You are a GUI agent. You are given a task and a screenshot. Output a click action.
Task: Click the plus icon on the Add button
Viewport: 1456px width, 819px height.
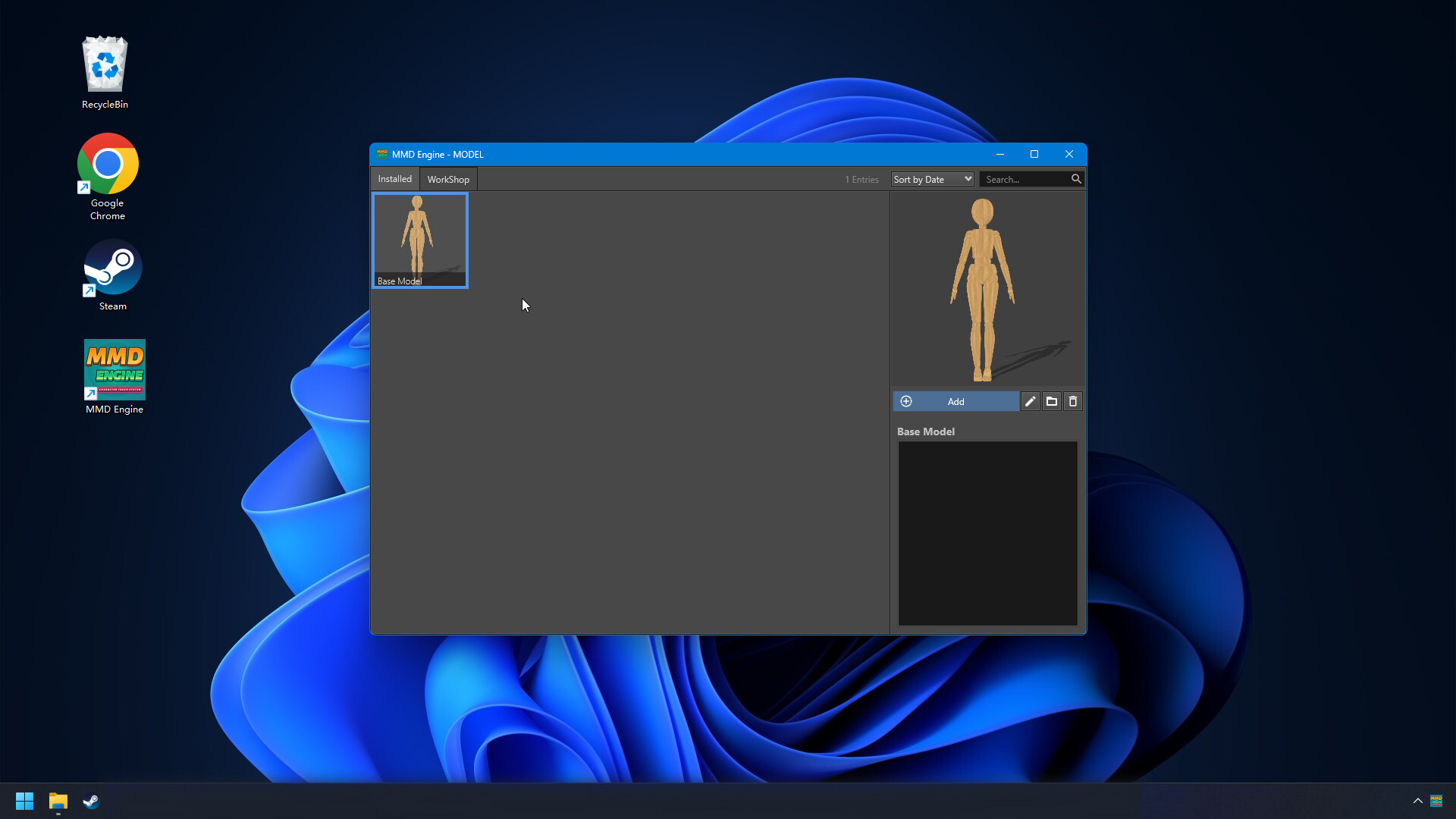pyautogui.click(x=907, y=401)
